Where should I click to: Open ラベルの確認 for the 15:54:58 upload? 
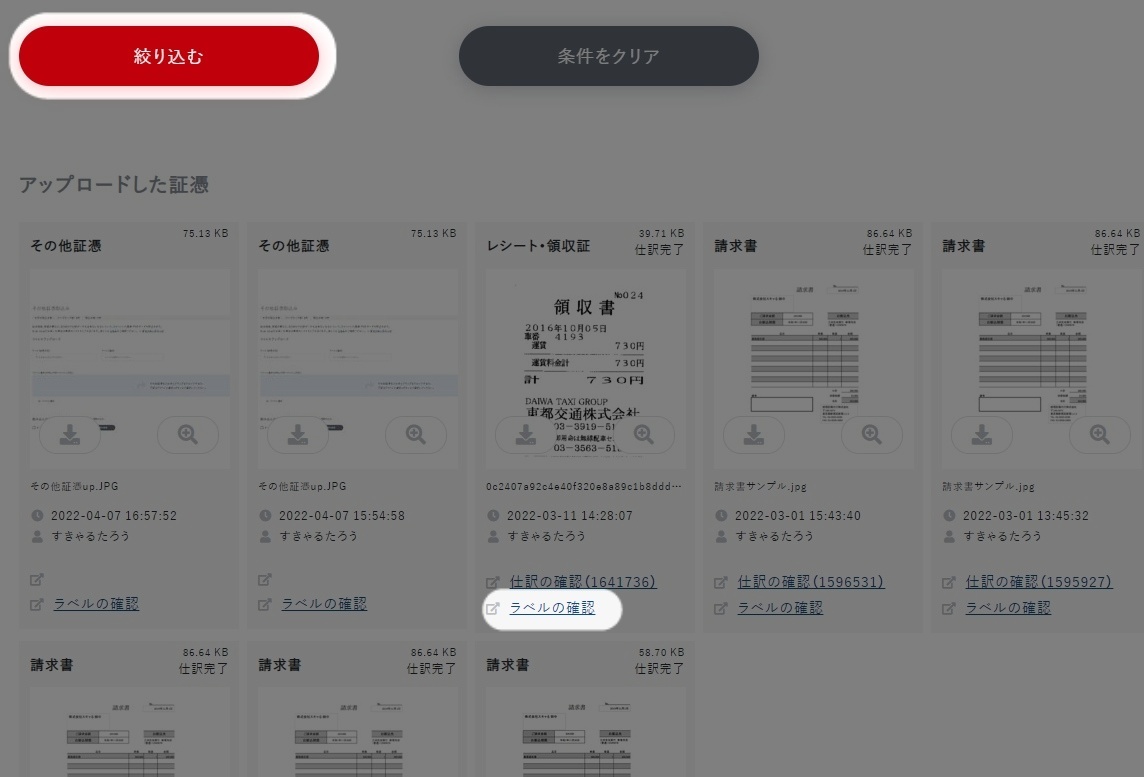[324, 603]
